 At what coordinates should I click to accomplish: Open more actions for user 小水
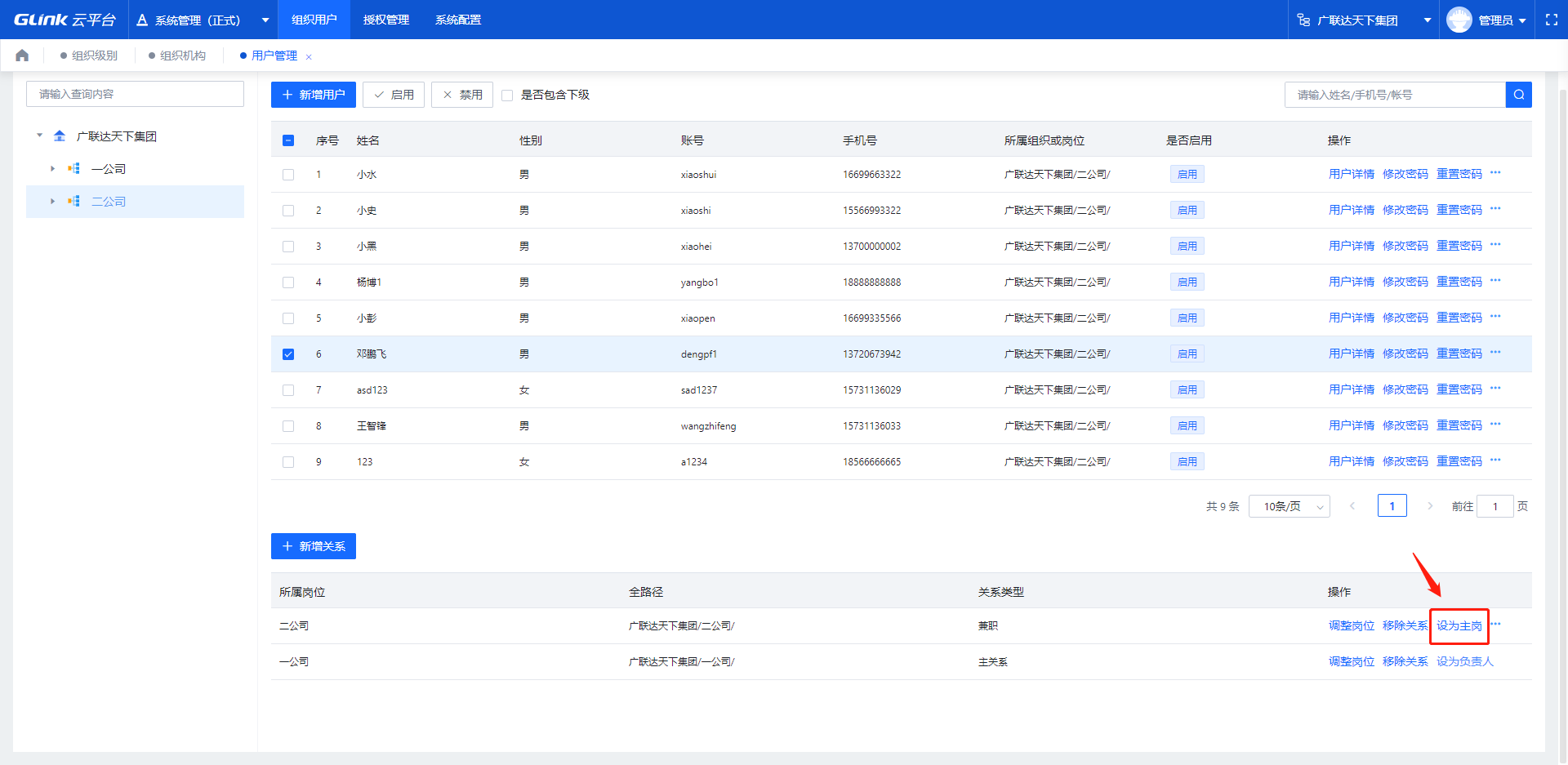[1495, 173]
